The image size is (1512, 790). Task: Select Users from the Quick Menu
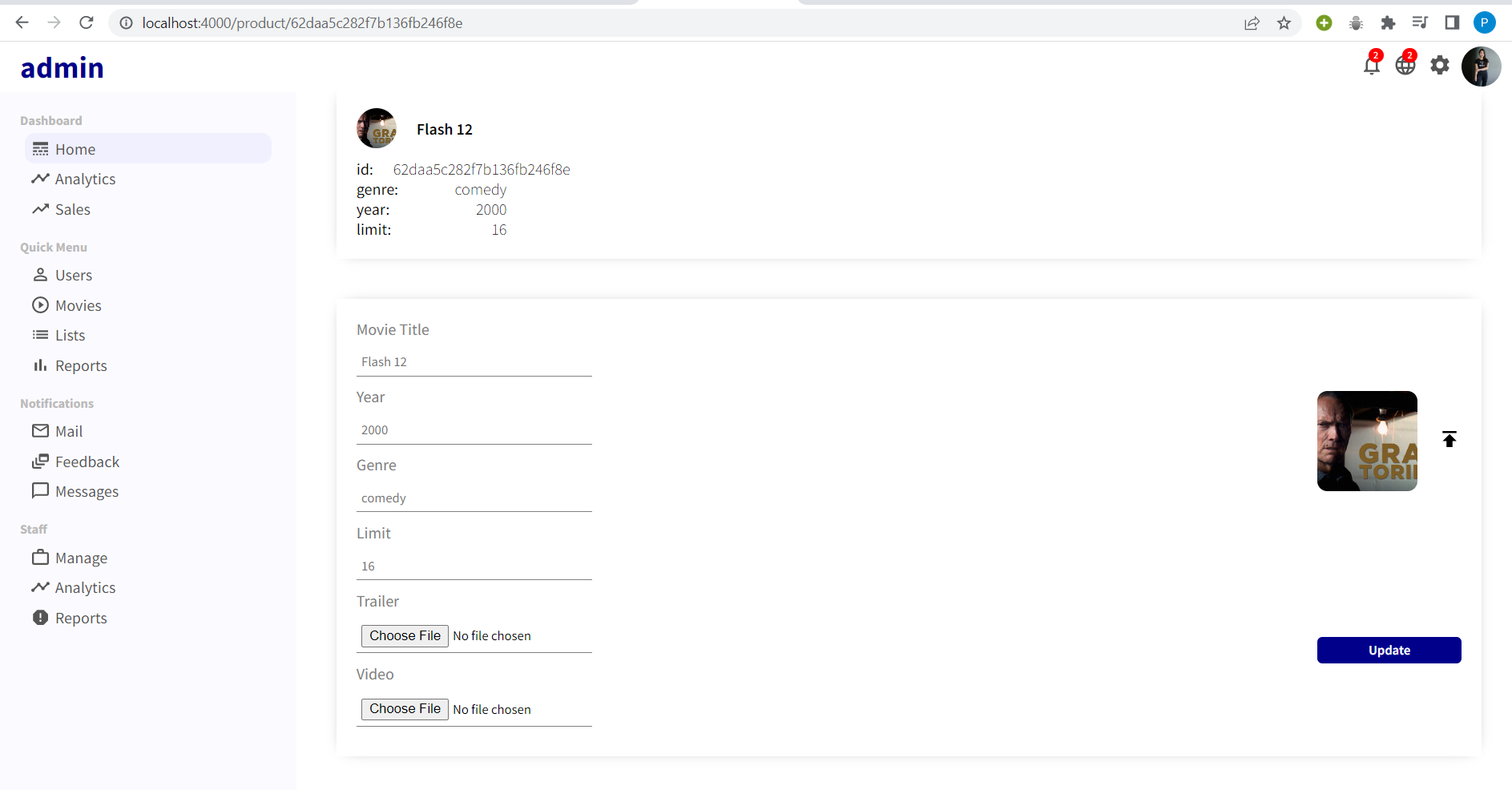tap(73, 275)
